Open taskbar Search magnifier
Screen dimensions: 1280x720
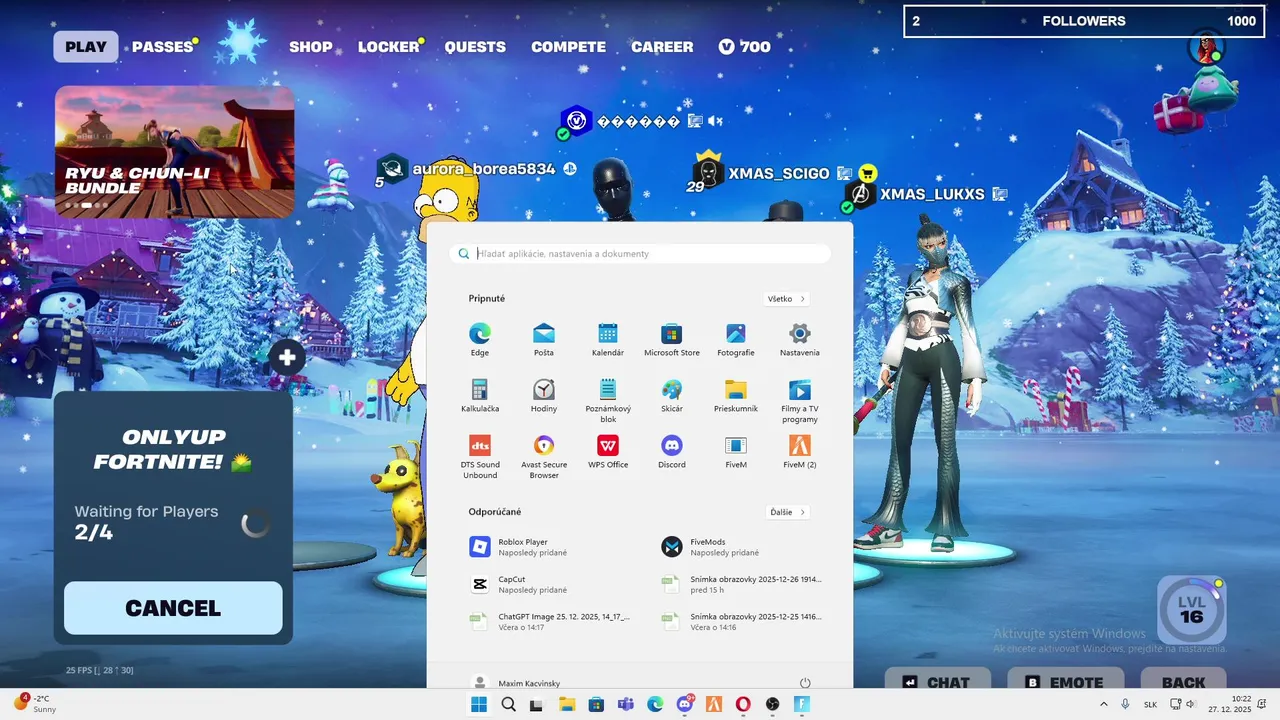pos(508,705)
